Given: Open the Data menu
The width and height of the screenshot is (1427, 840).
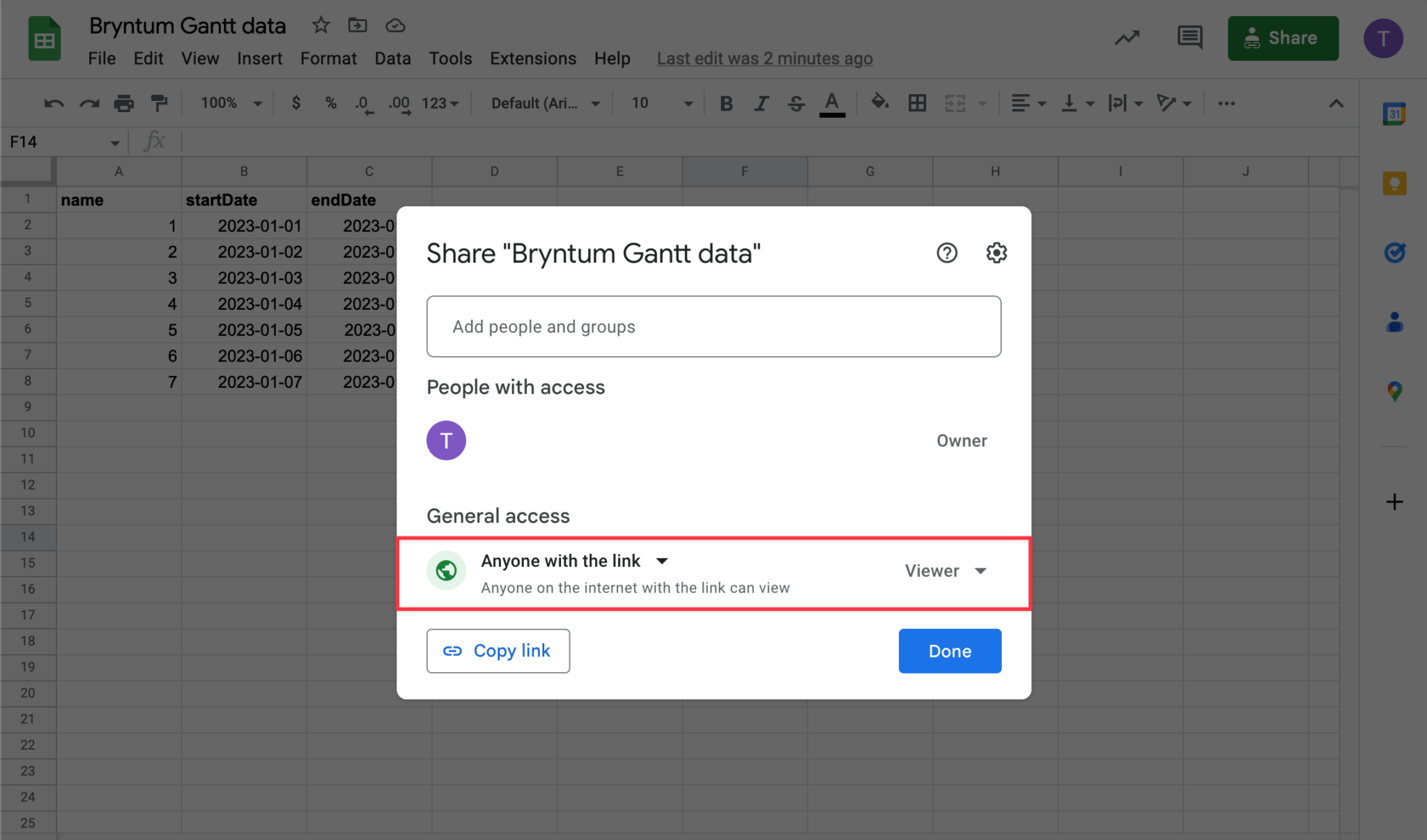Looking at the screenshot, I should (x=392, y=59).
